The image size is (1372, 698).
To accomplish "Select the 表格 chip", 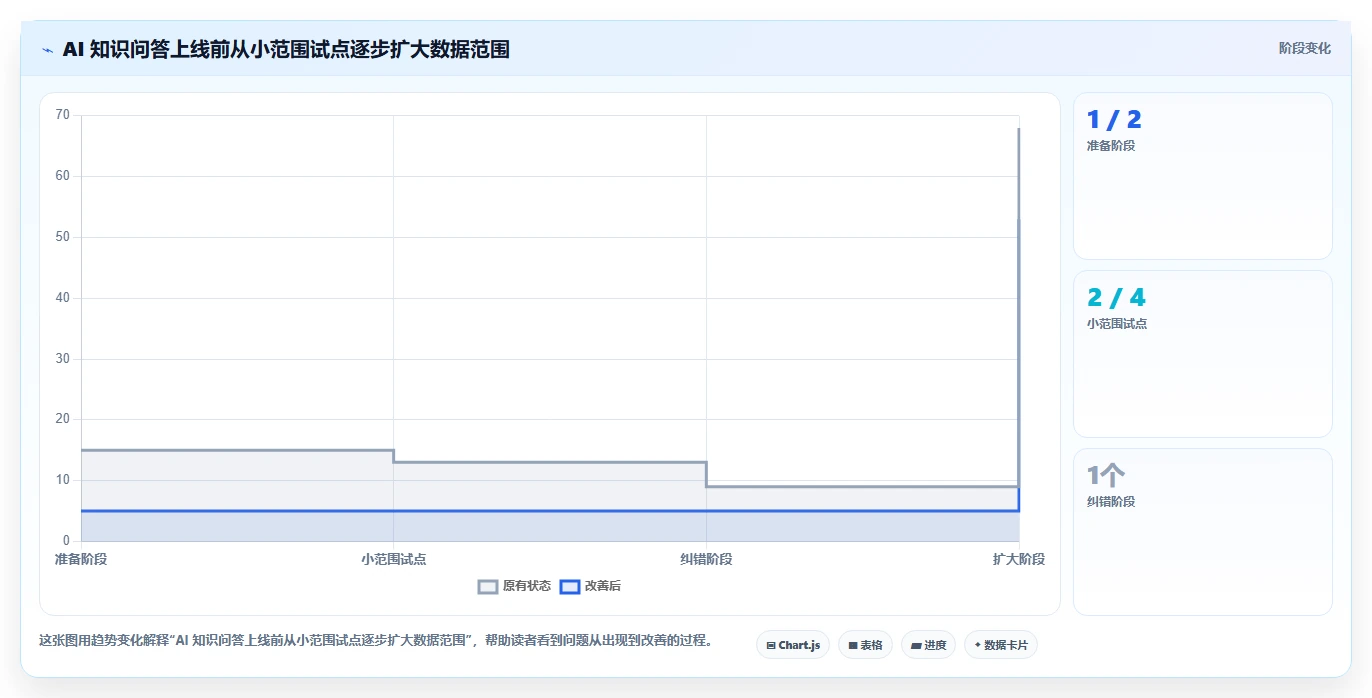I will pos(865,645).
